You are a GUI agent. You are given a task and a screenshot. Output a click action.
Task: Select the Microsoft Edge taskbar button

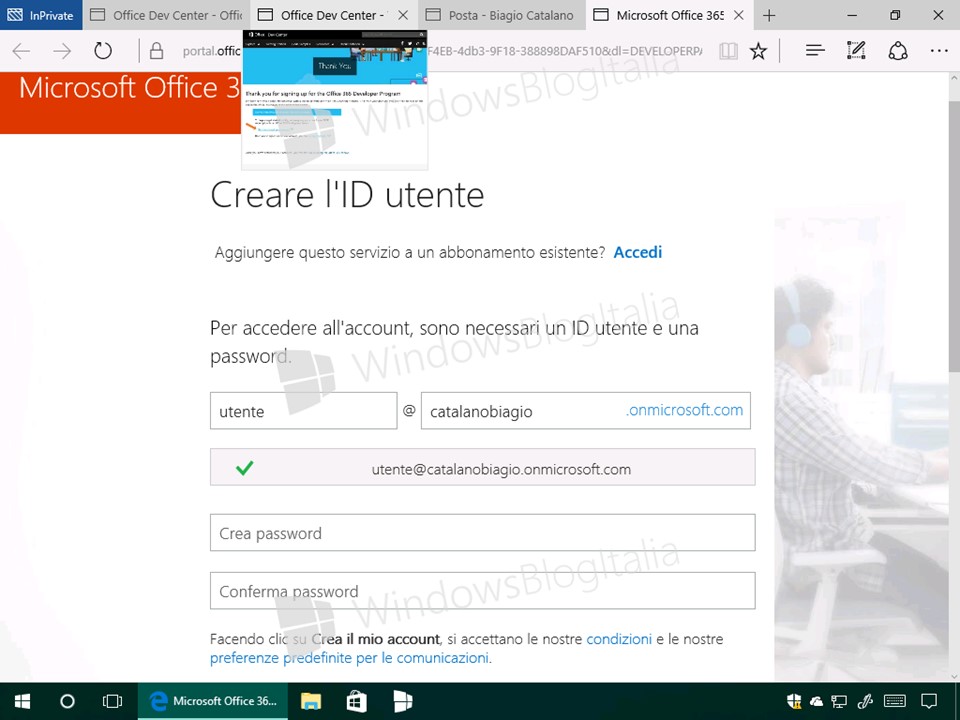212,701
